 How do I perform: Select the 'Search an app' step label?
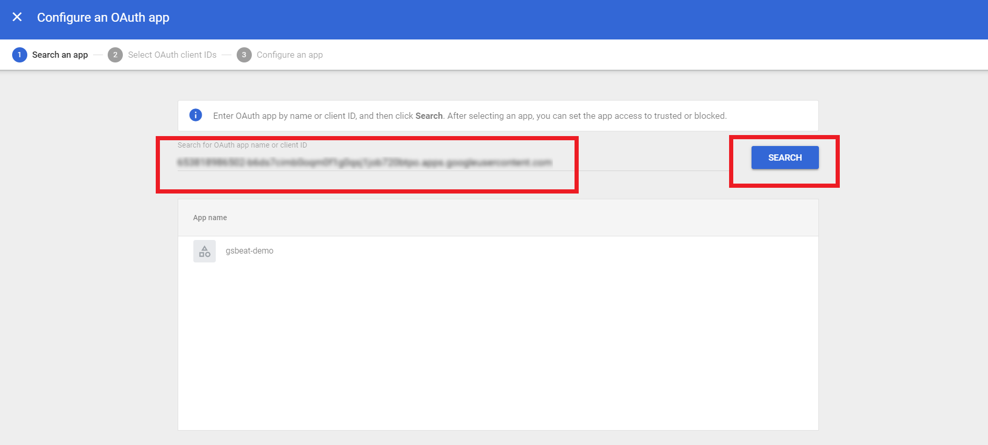pos(60,55)
